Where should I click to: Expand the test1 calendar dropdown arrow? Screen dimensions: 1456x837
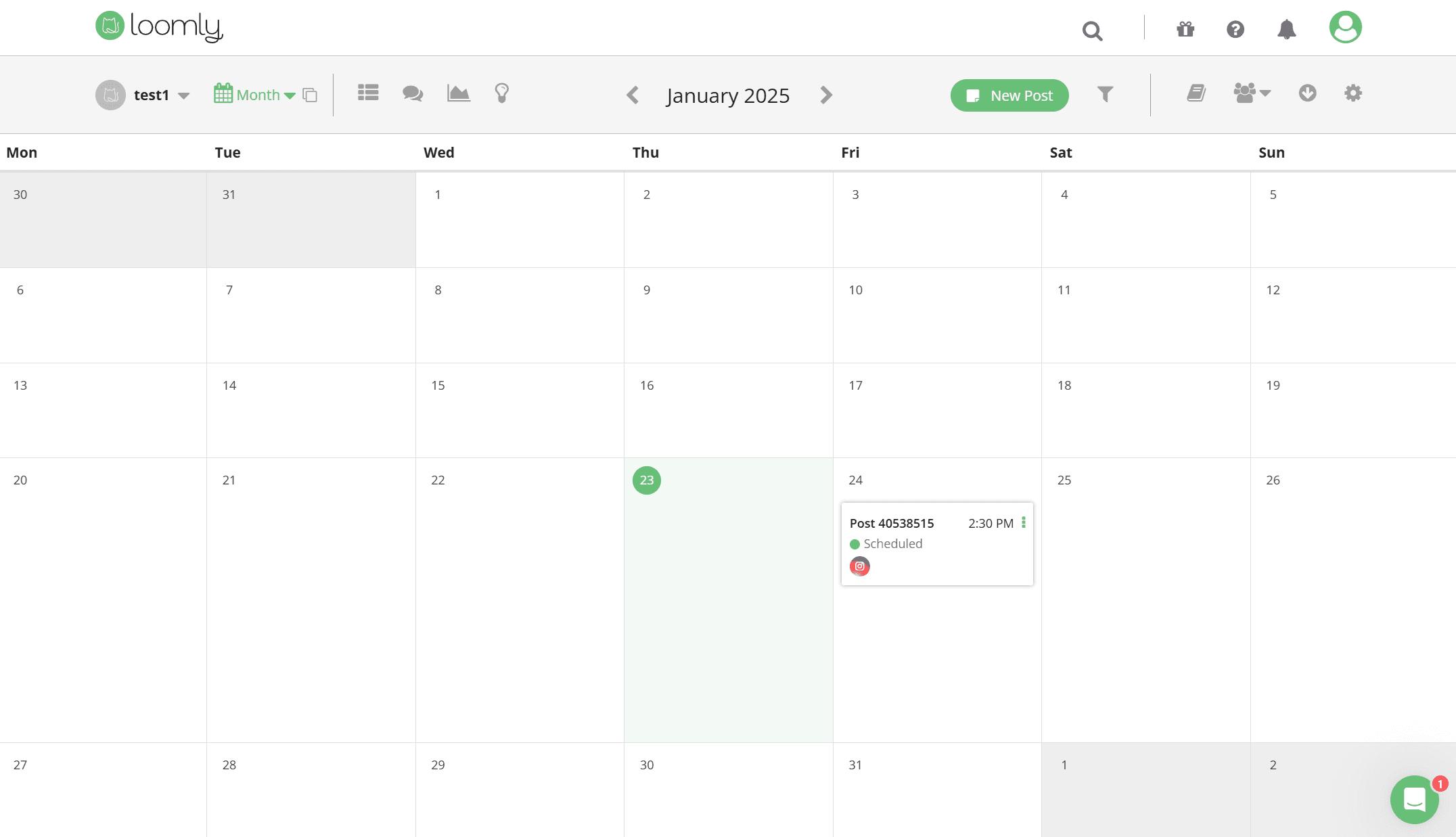(x=183, y=96)
